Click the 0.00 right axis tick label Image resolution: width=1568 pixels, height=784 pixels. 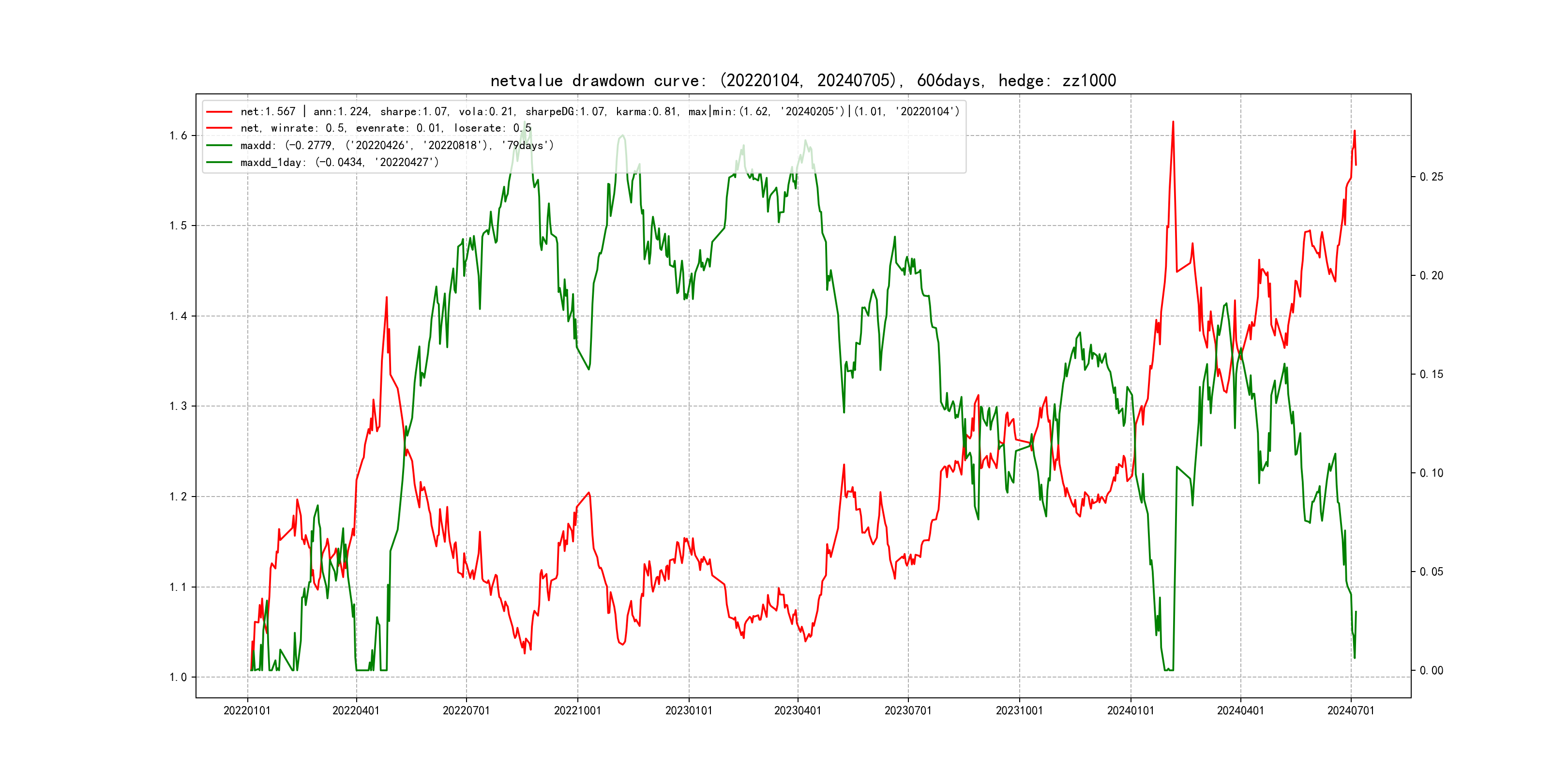click(x=1431, y=670)
